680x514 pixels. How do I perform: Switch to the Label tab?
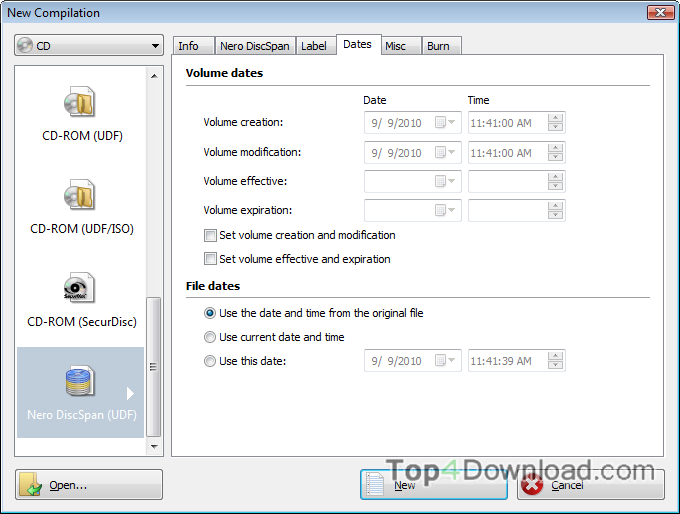pyautogui.click(x=316, y=46)
